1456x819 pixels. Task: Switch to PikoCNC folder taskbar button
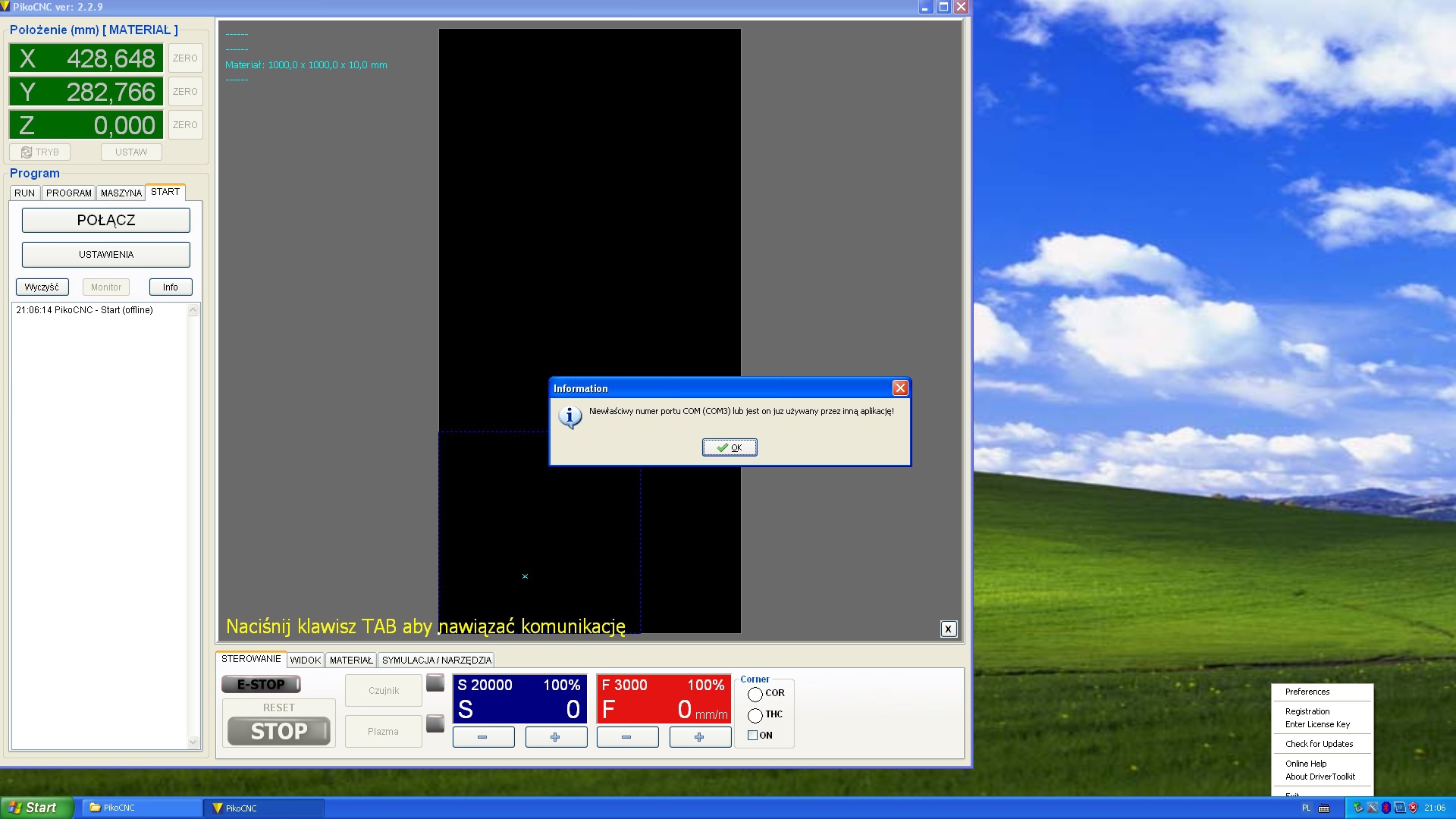click(x=142, y=808)
